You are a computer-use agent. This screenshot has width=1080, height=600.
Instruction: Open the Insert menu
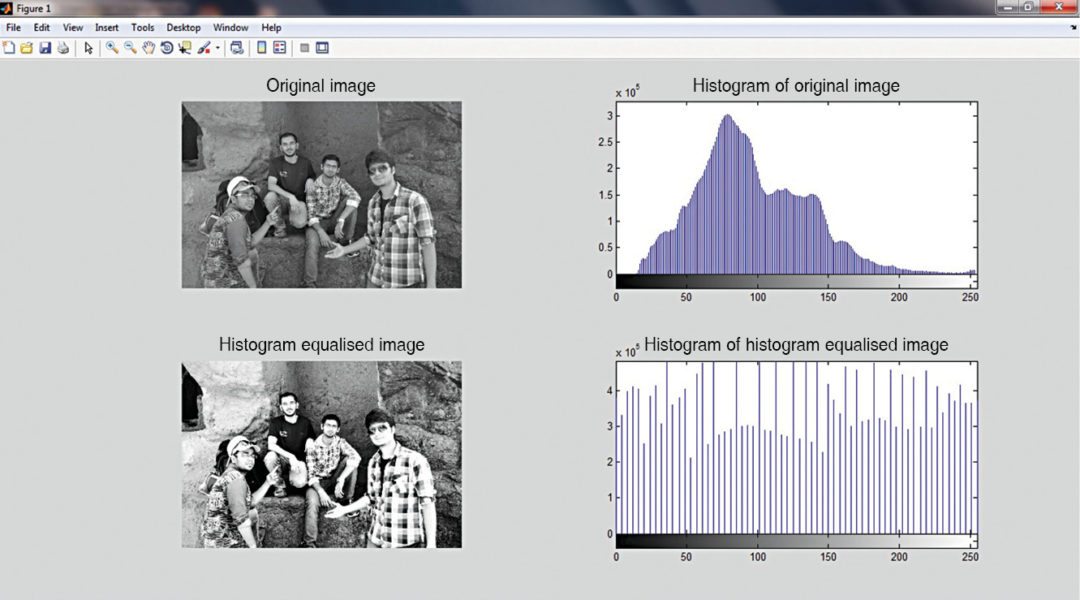tap(106, 28)
